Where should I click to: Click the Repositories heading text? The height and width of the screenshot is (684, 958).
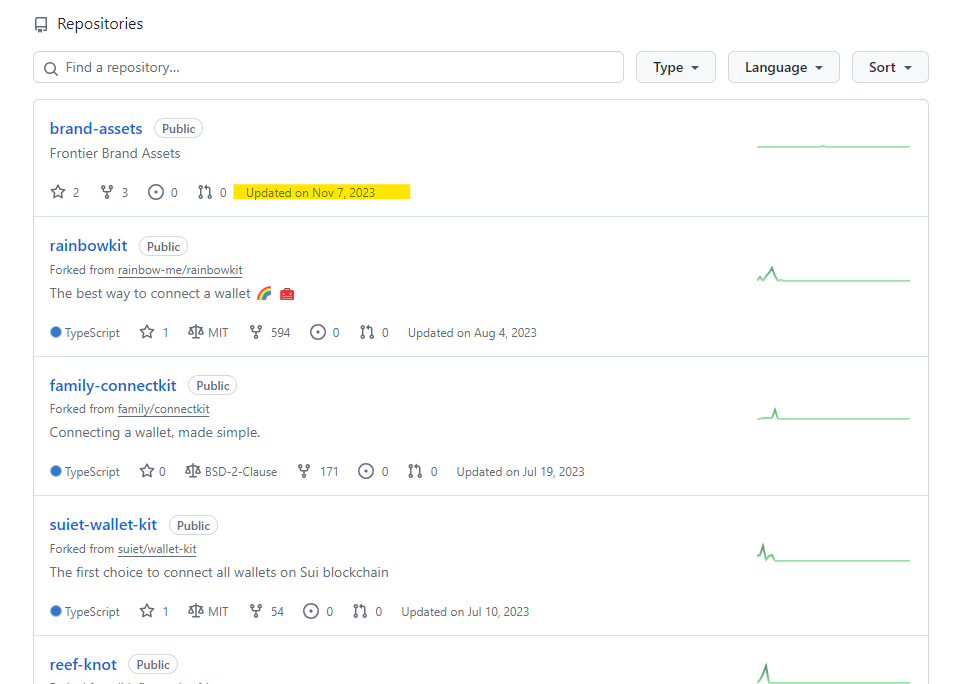(100, 24)
